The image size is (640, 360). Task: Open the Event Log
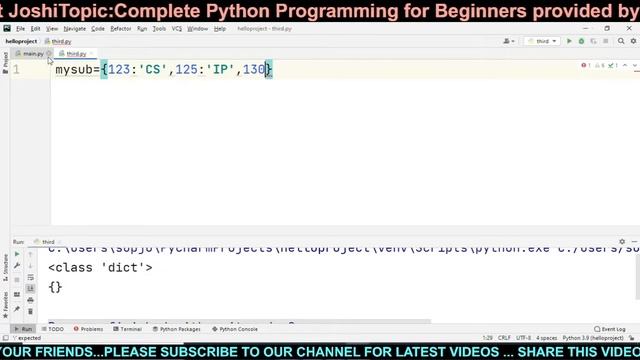point(610,329)
